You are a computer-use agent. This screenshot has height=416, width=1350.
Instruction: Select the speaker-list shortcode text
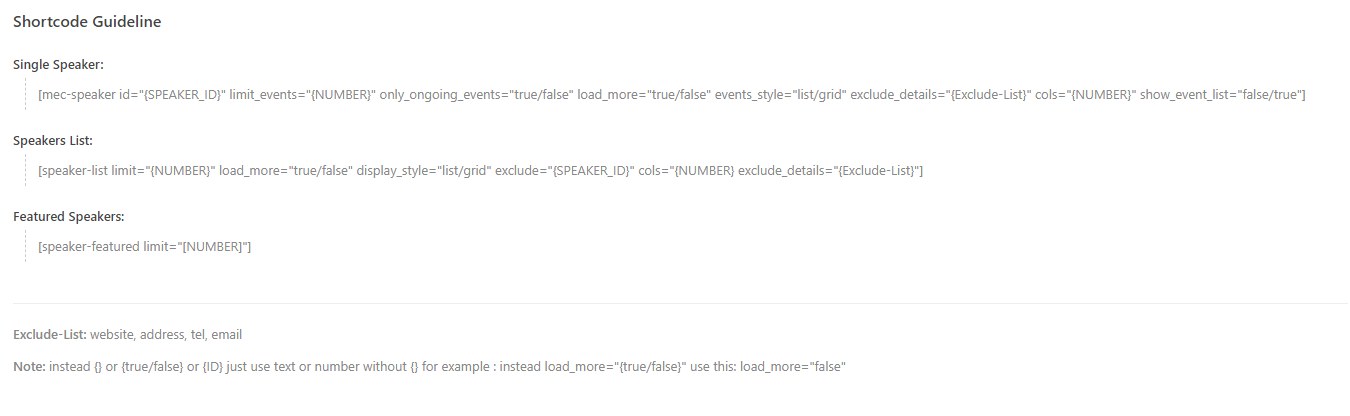pos(480,171)
